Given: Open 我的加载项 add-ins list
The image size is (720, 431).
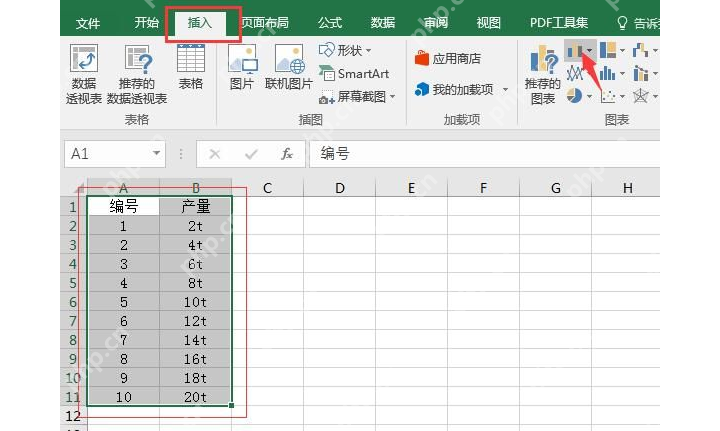Looking at the screenshot, I should point(461,89).
